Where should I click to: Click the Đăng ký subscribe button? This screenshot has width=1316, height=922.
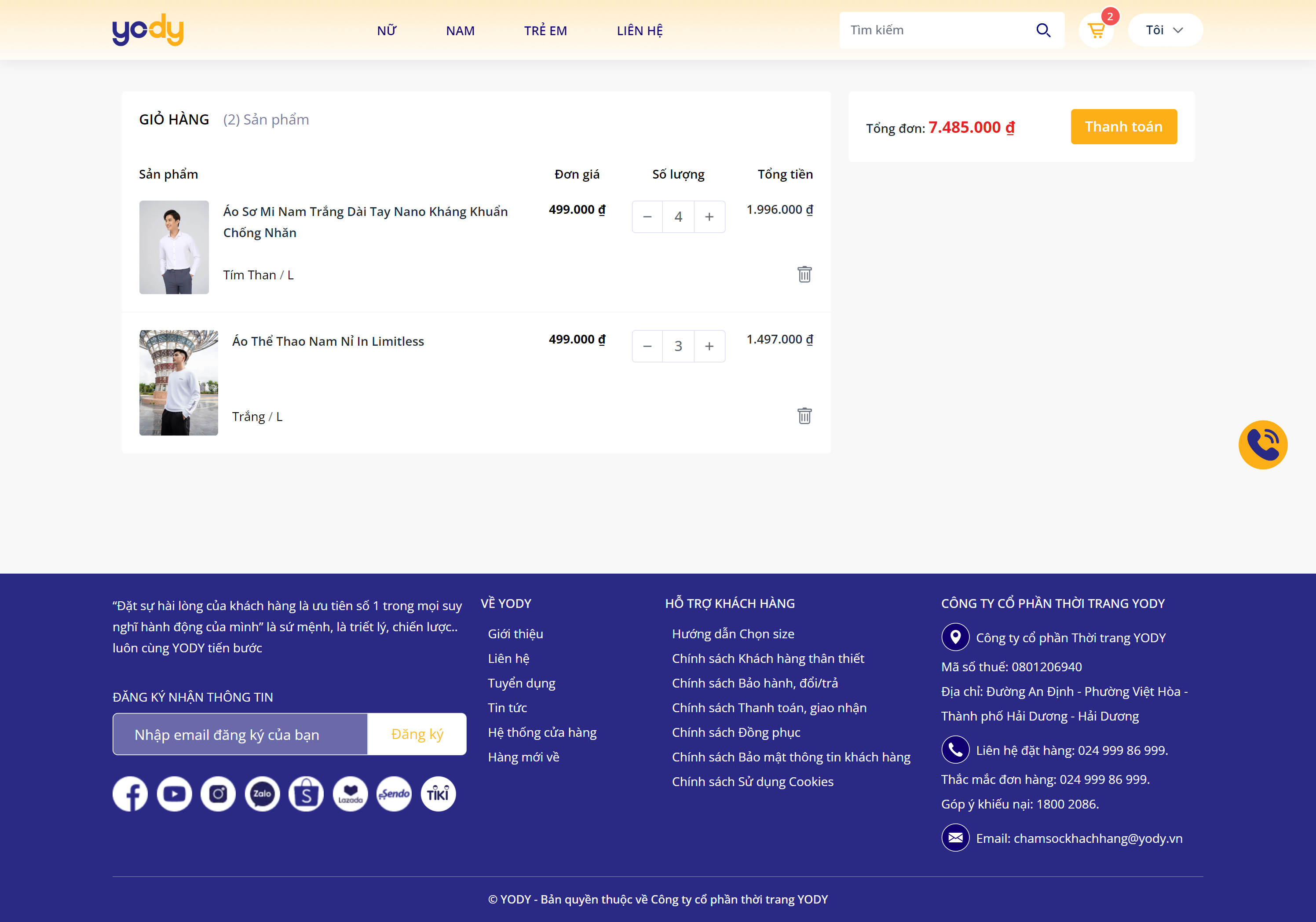coord(417,734)
